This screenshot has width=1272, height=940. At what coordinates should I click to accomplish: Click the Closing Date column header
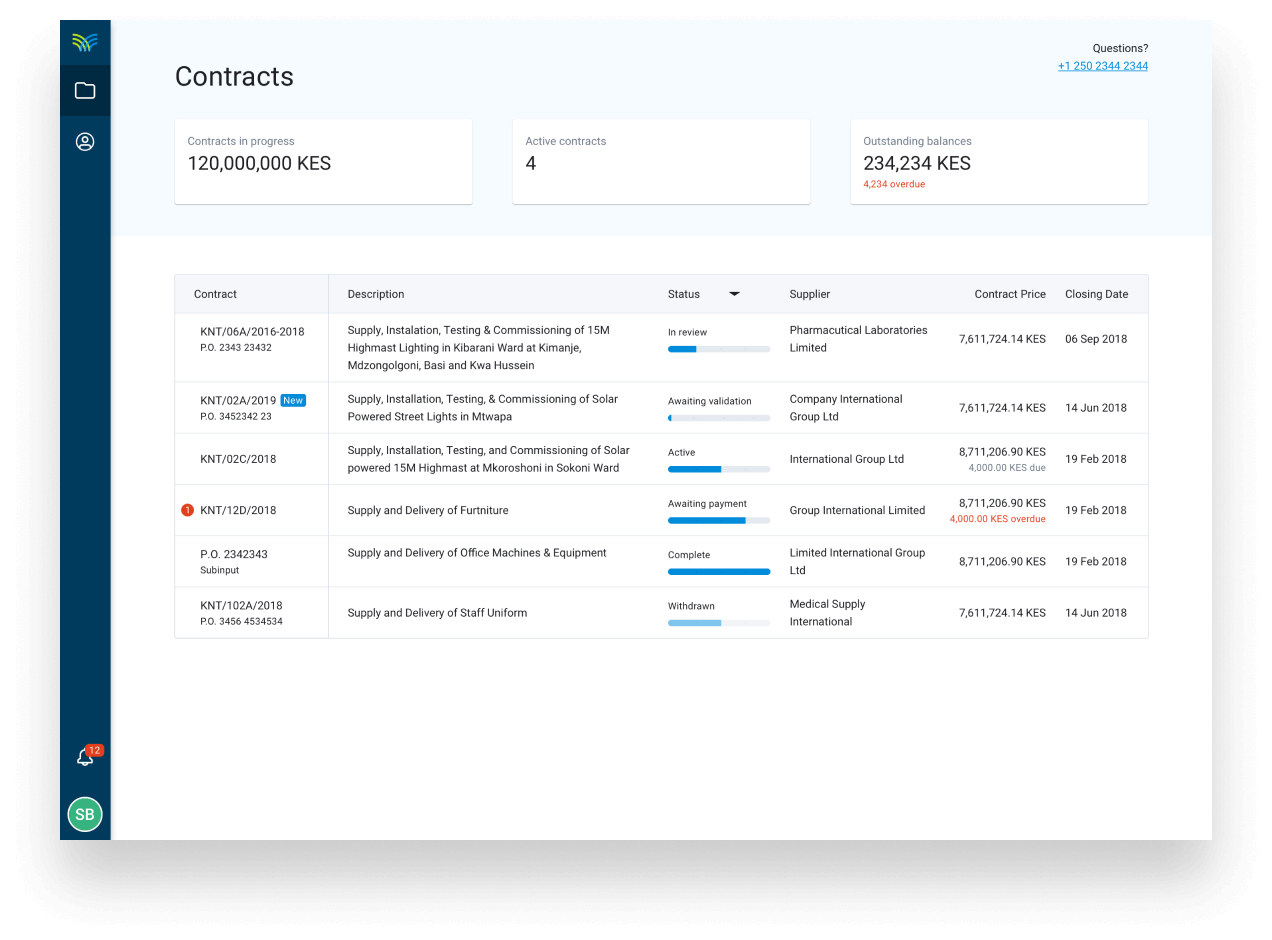1096,294
